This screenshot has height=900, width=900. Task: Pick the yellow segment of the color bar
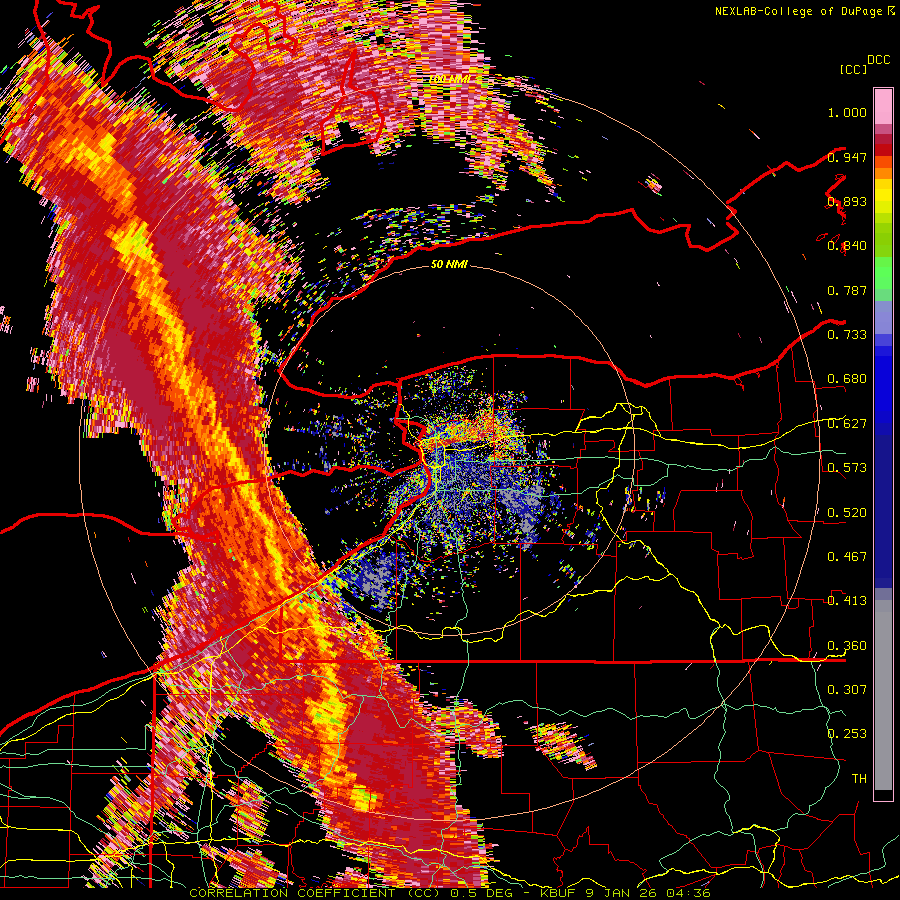883,197
